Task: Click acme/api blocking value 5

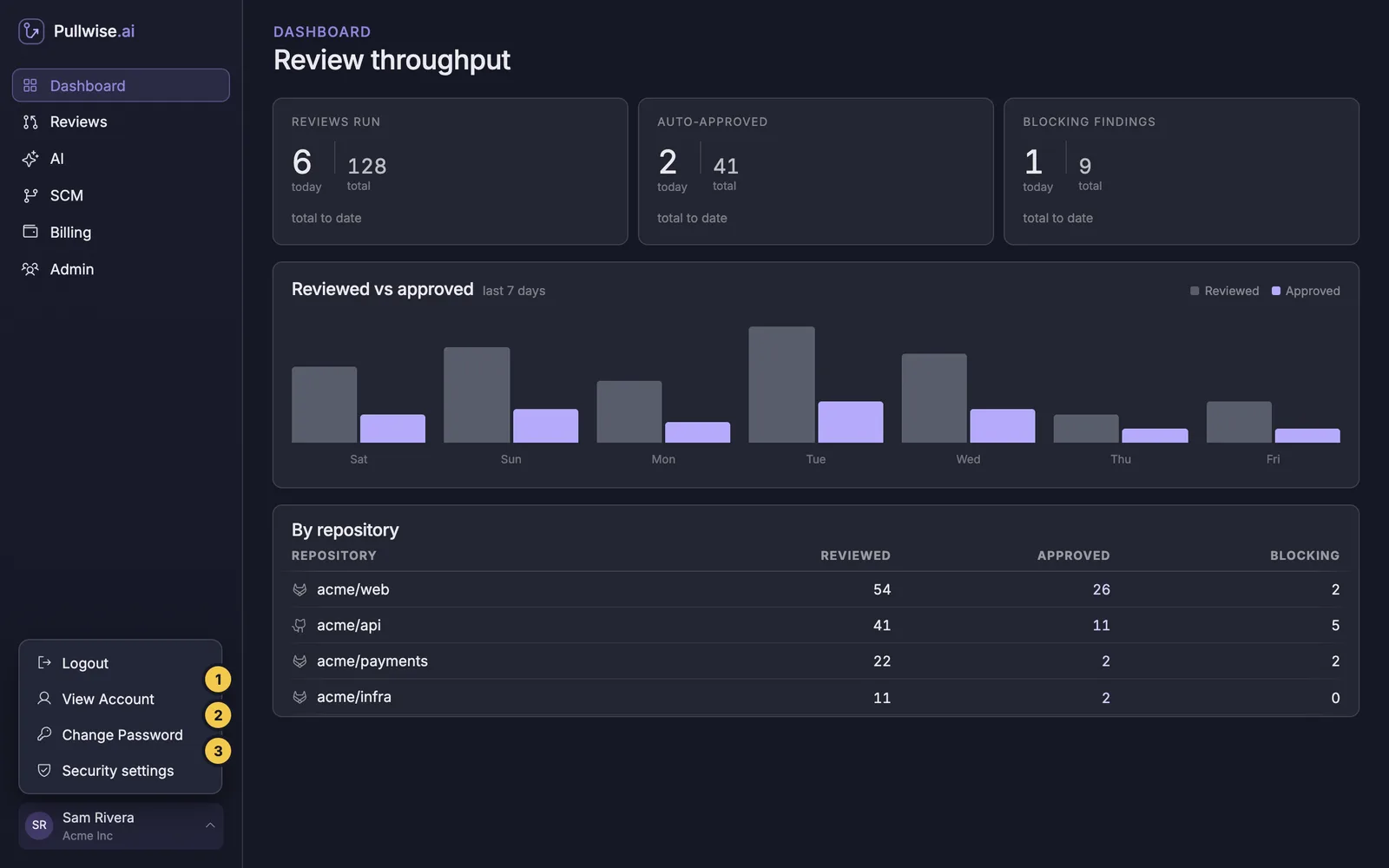Action: 1335,625
